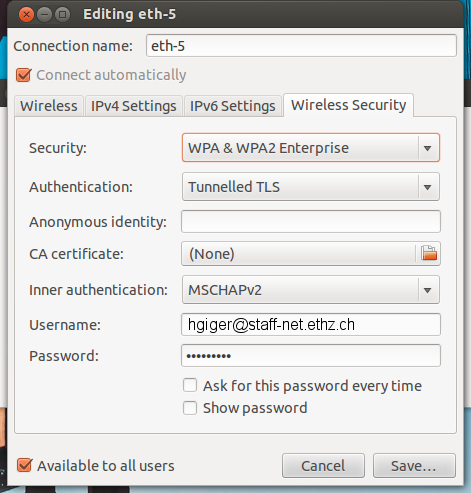Expand the Authentication method dropdown
Image resolution: width=471 pixels, height=493 pixels.
click(311, 187)
